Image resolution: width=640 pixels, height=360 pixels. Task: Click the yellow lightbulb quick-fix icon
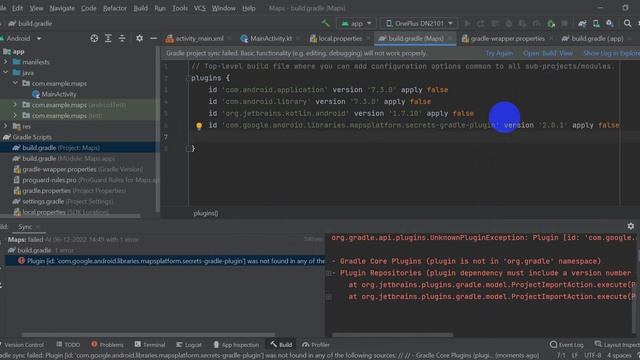(199, 126)
